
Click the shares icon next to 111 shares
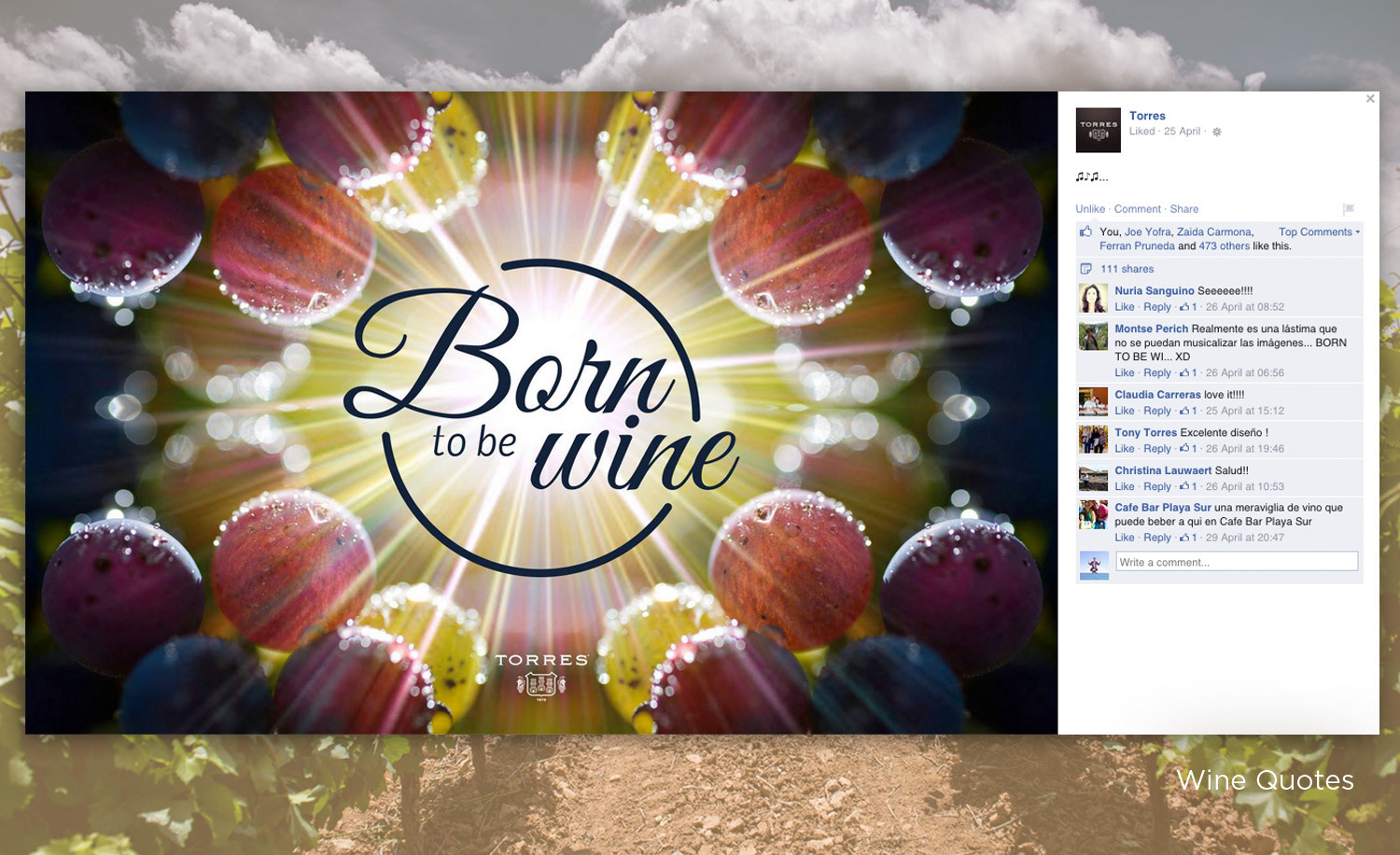click(x=1086, y=269)
